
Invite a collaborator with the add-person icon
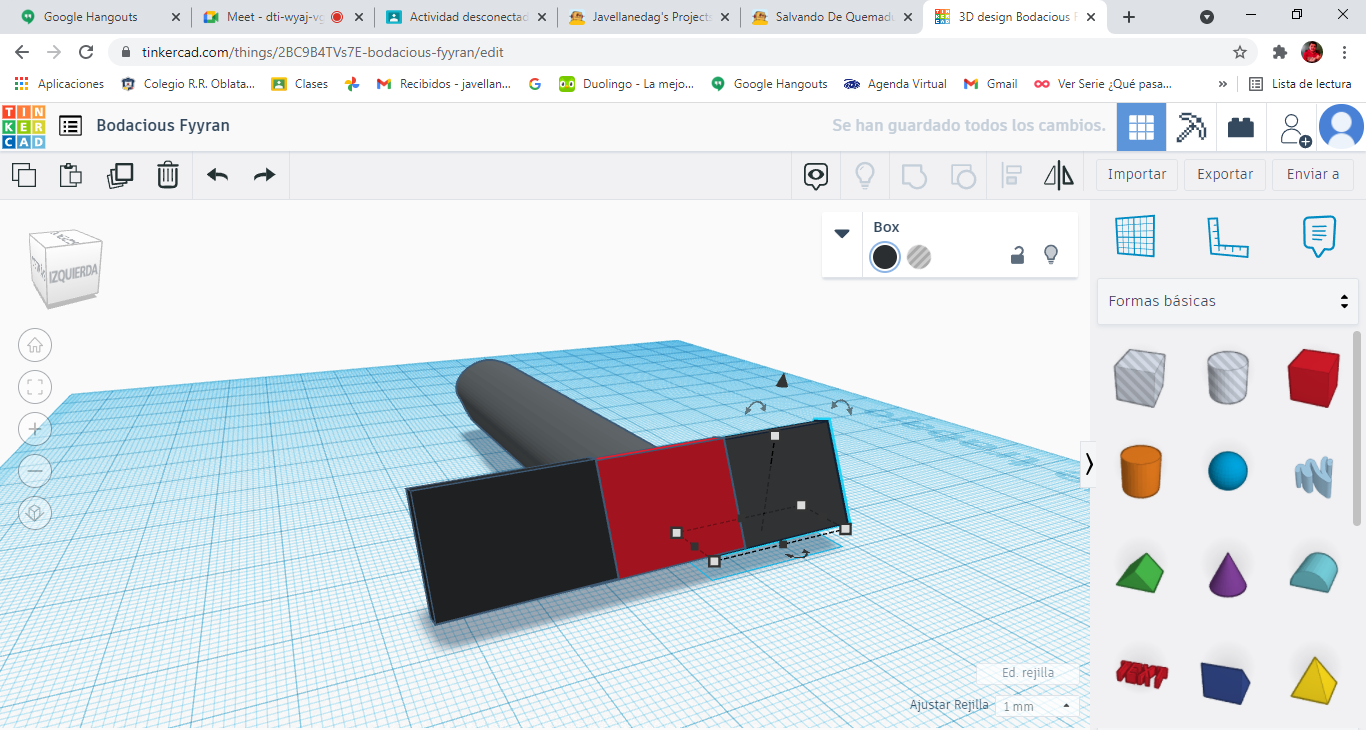1295,128
